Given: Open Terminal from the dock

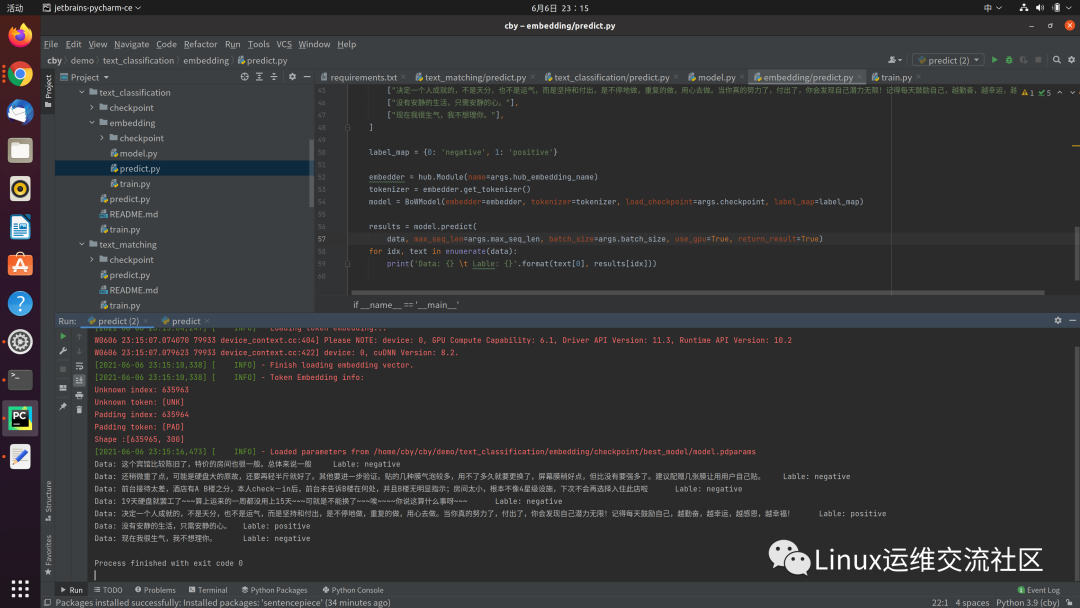Looking at the screenshot, I should point(20,380).
